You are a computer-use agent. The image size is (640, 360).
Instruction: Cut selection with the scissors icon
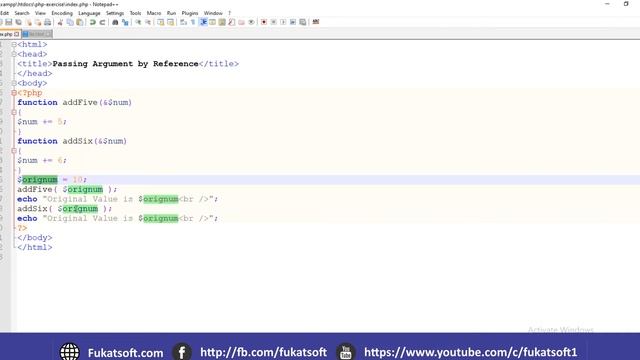pos(60,22)
